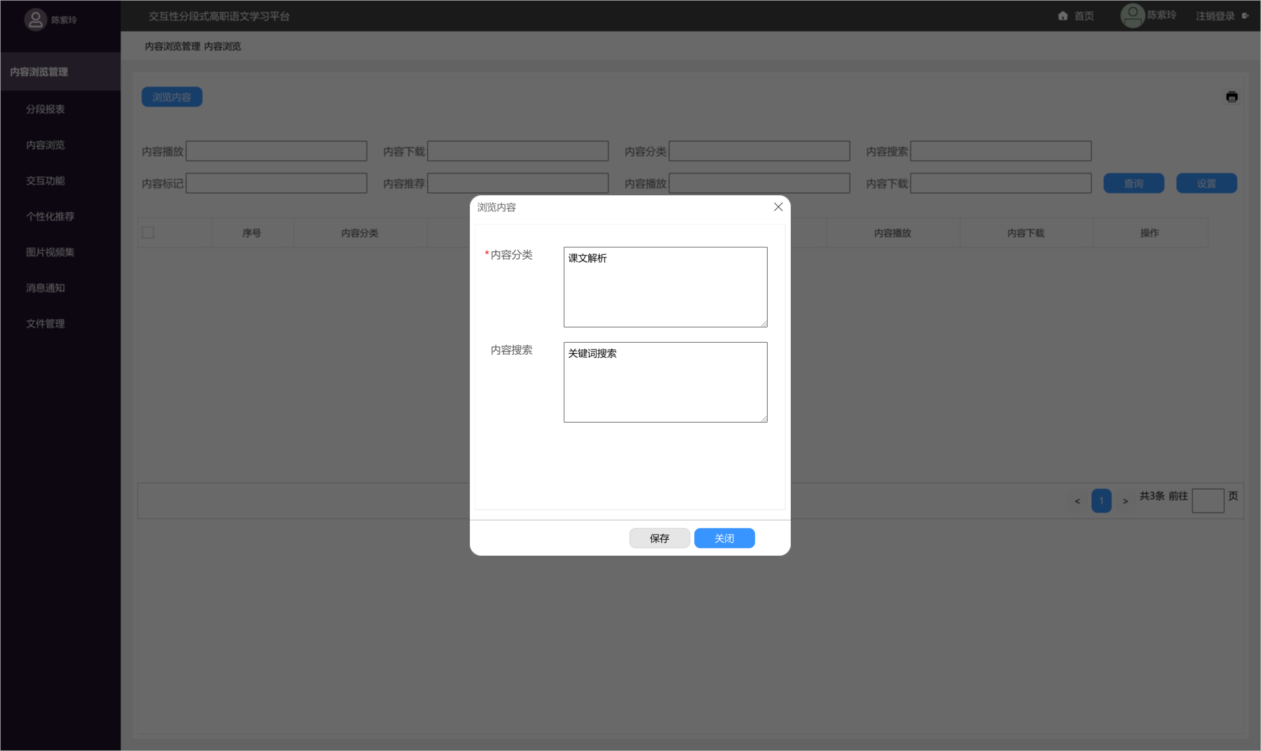Screen dimensions: 1261x751
Task: Click the user avatar in top bar
Action: [x=1132, y=16]
